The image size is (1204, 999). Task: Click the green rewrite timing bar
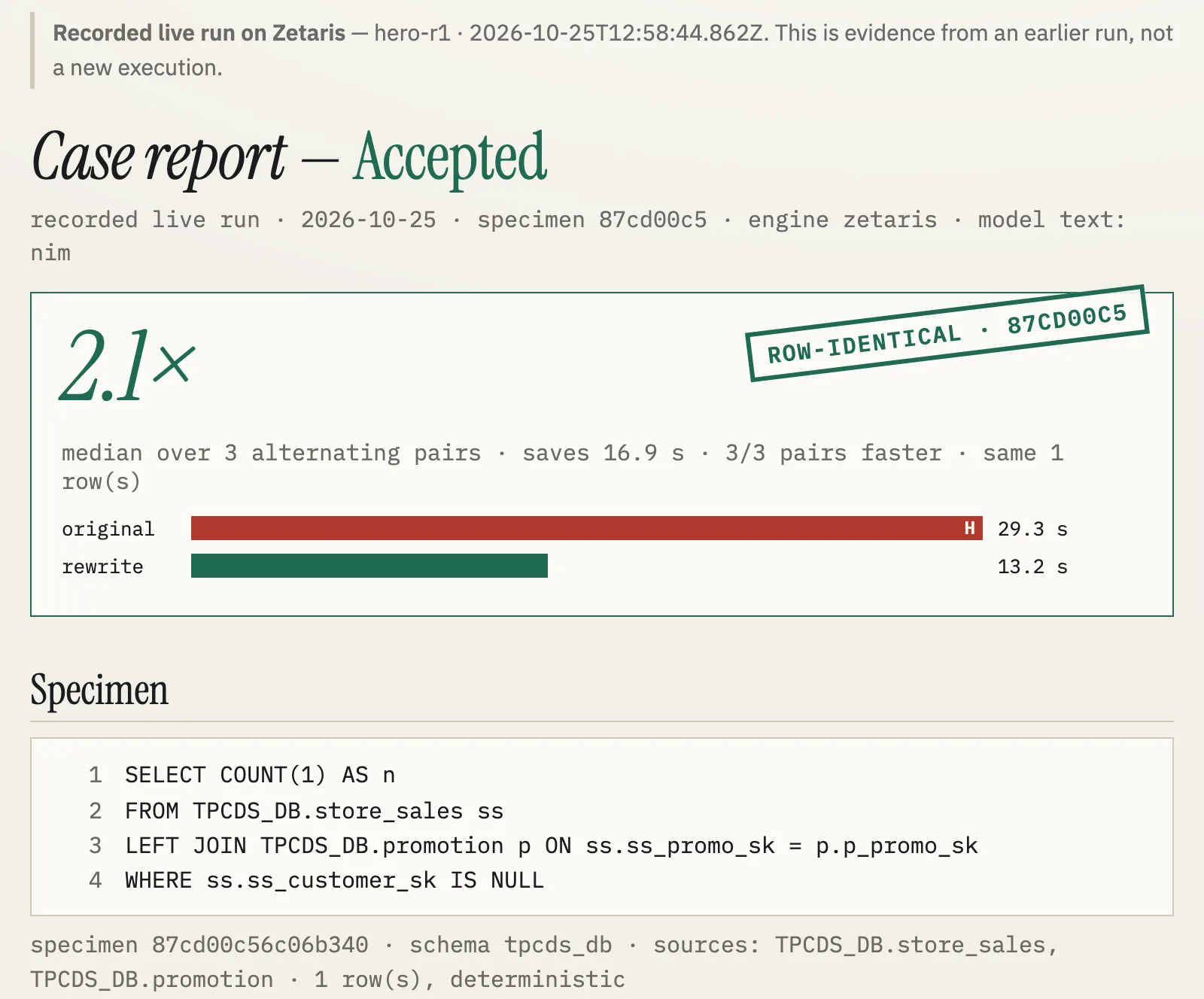pos(369,566)
